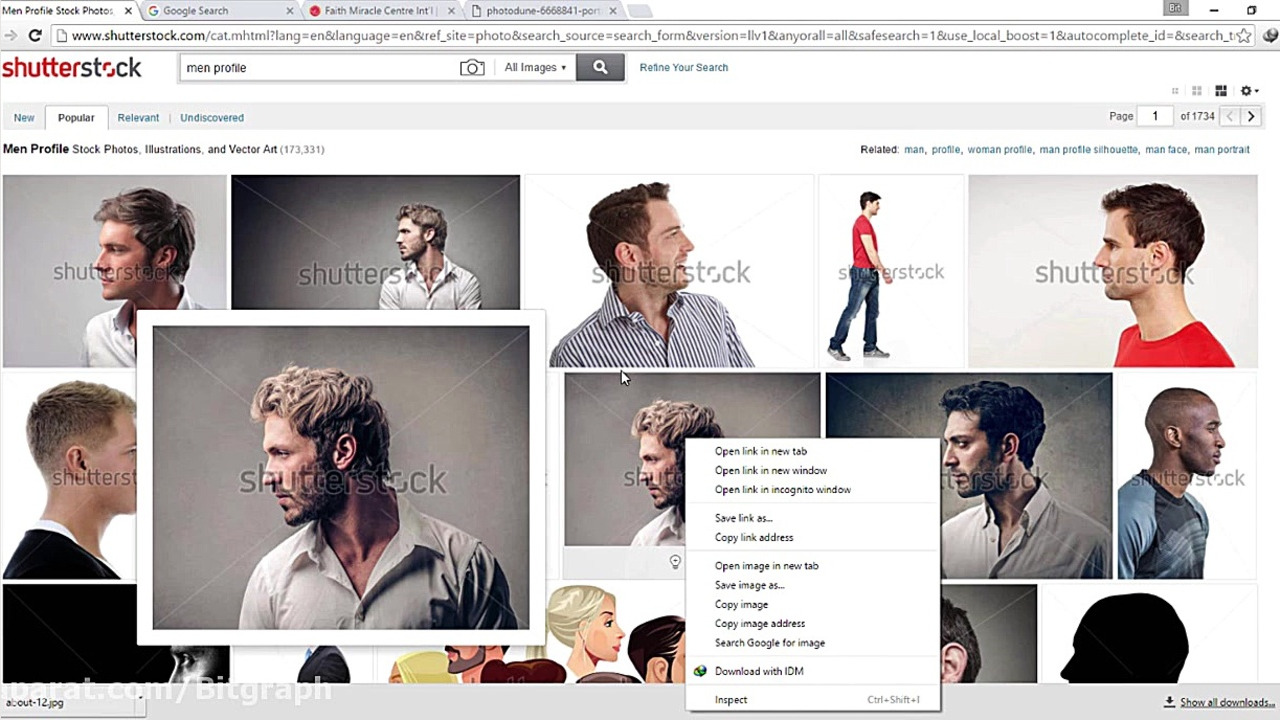This screenshot has height=720, width=1280.
Task: Open the related 'woman profile' search link
Action: pyautogui.click(x=999, y=150)
